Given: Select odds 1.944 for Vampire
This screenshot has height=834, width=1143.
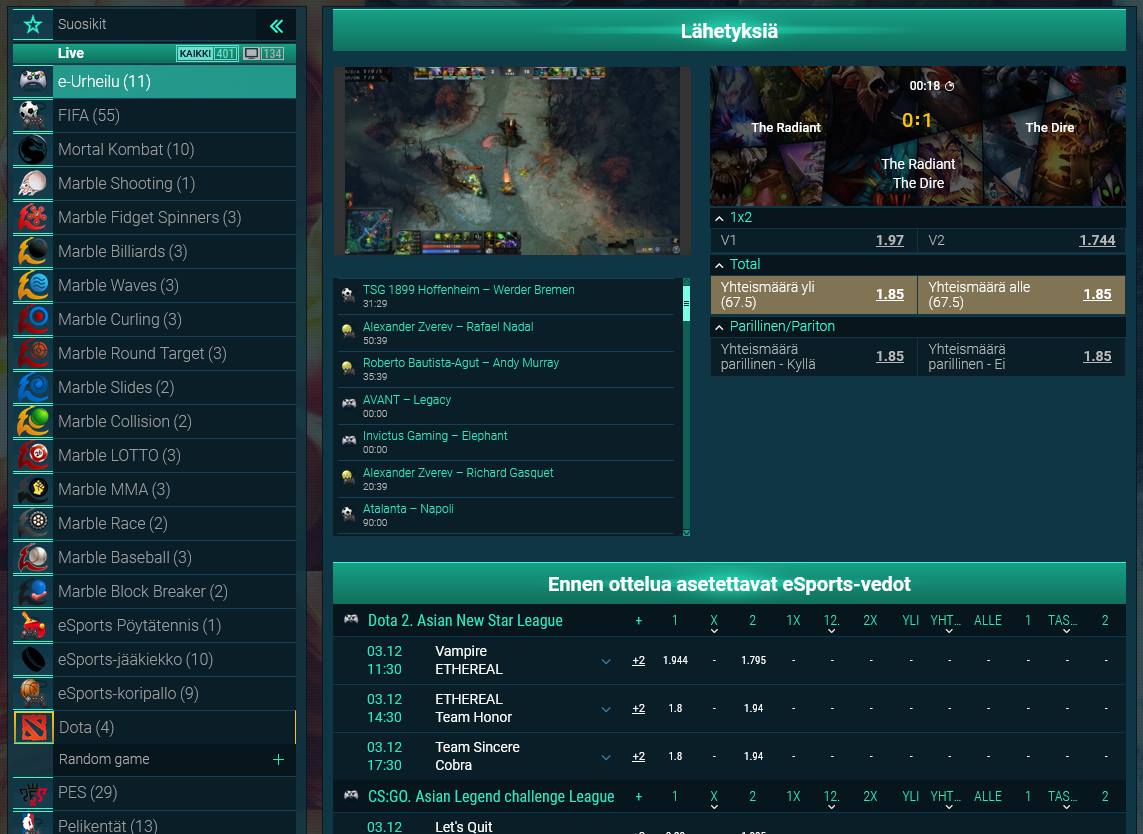Looking at the screenshot, I should 675,661.
